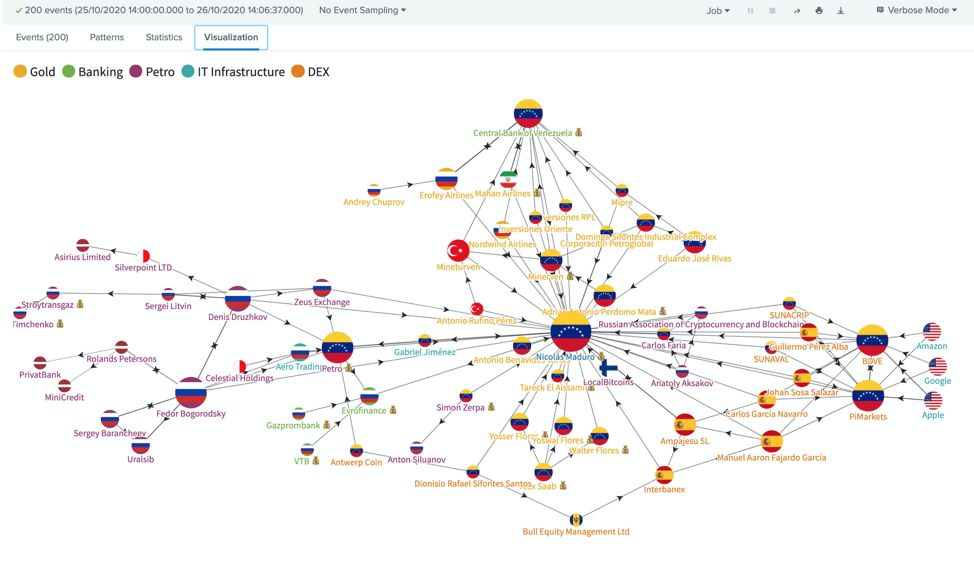Switch to the Statistics tab
Screen dimensions: 974x575
(x=164, y=37)
